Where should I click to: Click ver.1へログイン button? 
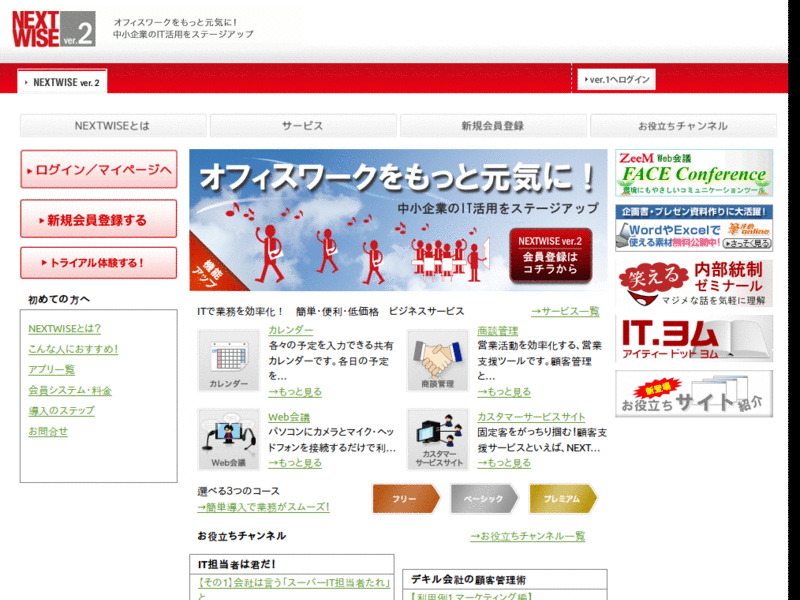(x=616, y=80)
